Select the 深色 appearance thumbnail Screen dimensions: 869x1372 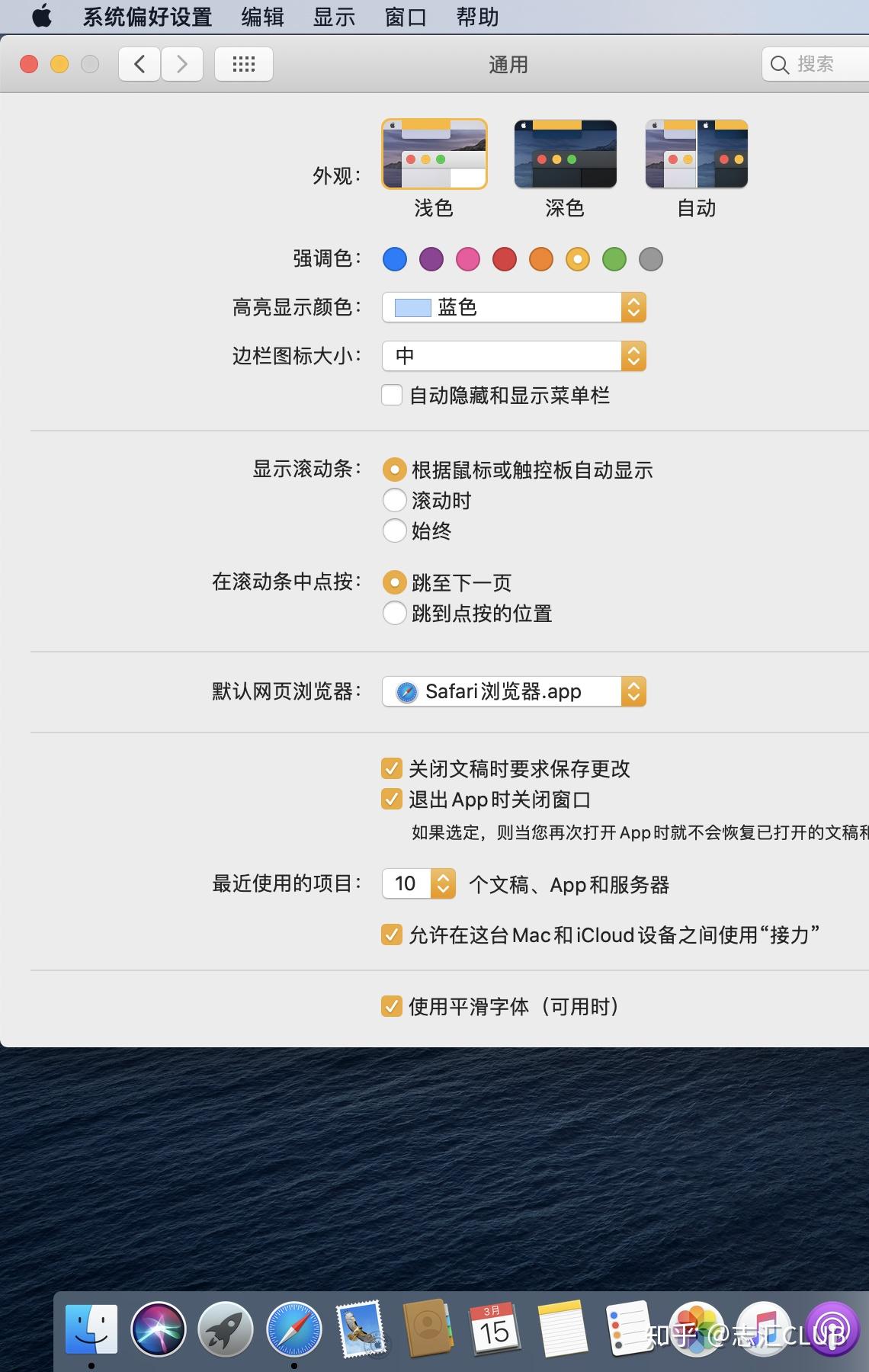[x=565, y=153]
